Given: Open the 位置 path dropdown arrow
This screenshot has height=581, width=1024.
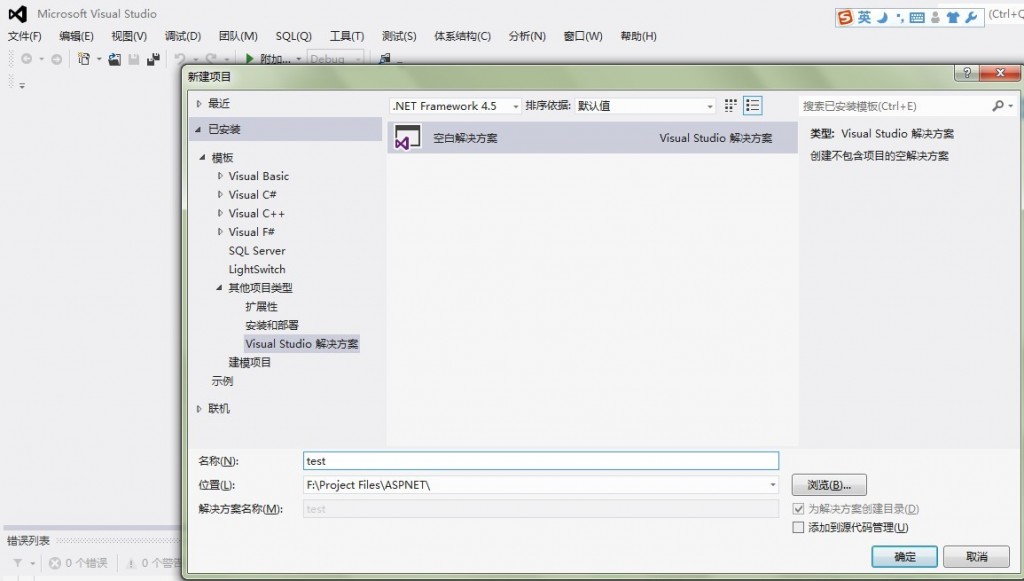Looking at the screenshot, I should pos(773,485).
